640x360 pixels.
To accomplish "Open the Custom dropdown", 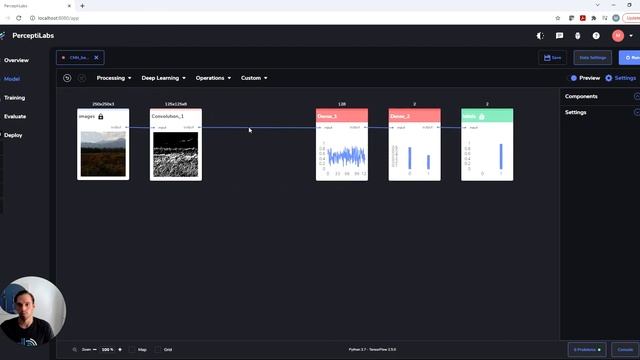I will [x=254, y=78].
